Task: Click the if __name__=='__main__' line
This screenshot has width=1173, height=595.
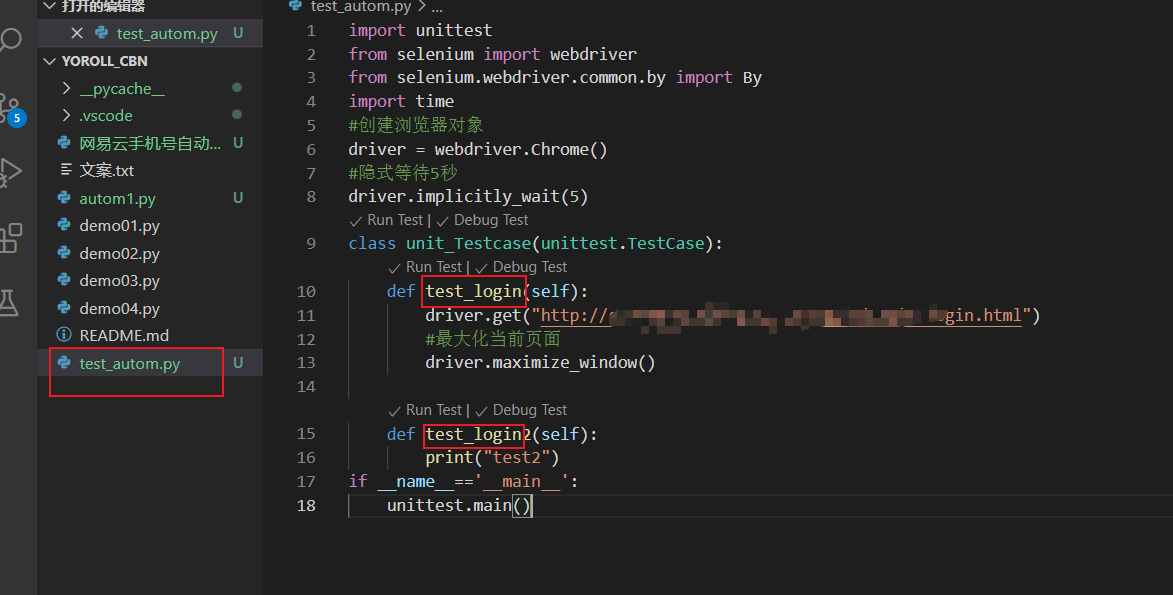Action: 463,482
